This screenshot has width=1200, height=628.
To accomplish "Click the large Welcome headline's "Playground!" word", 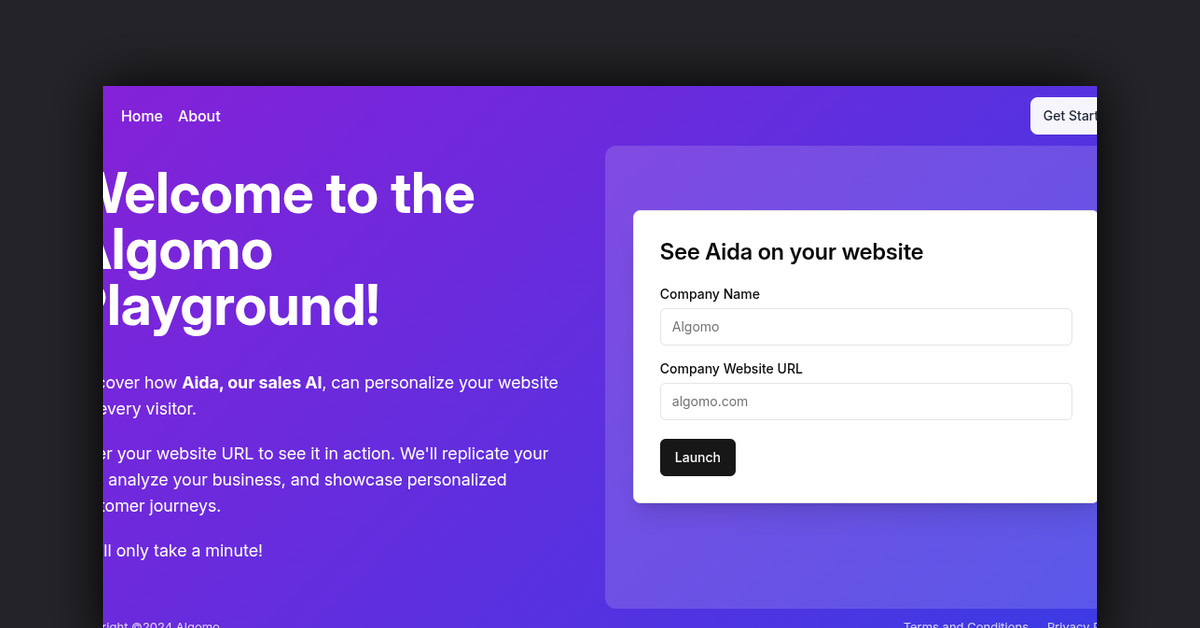I will pyautogui.click(x=240, y=306).
